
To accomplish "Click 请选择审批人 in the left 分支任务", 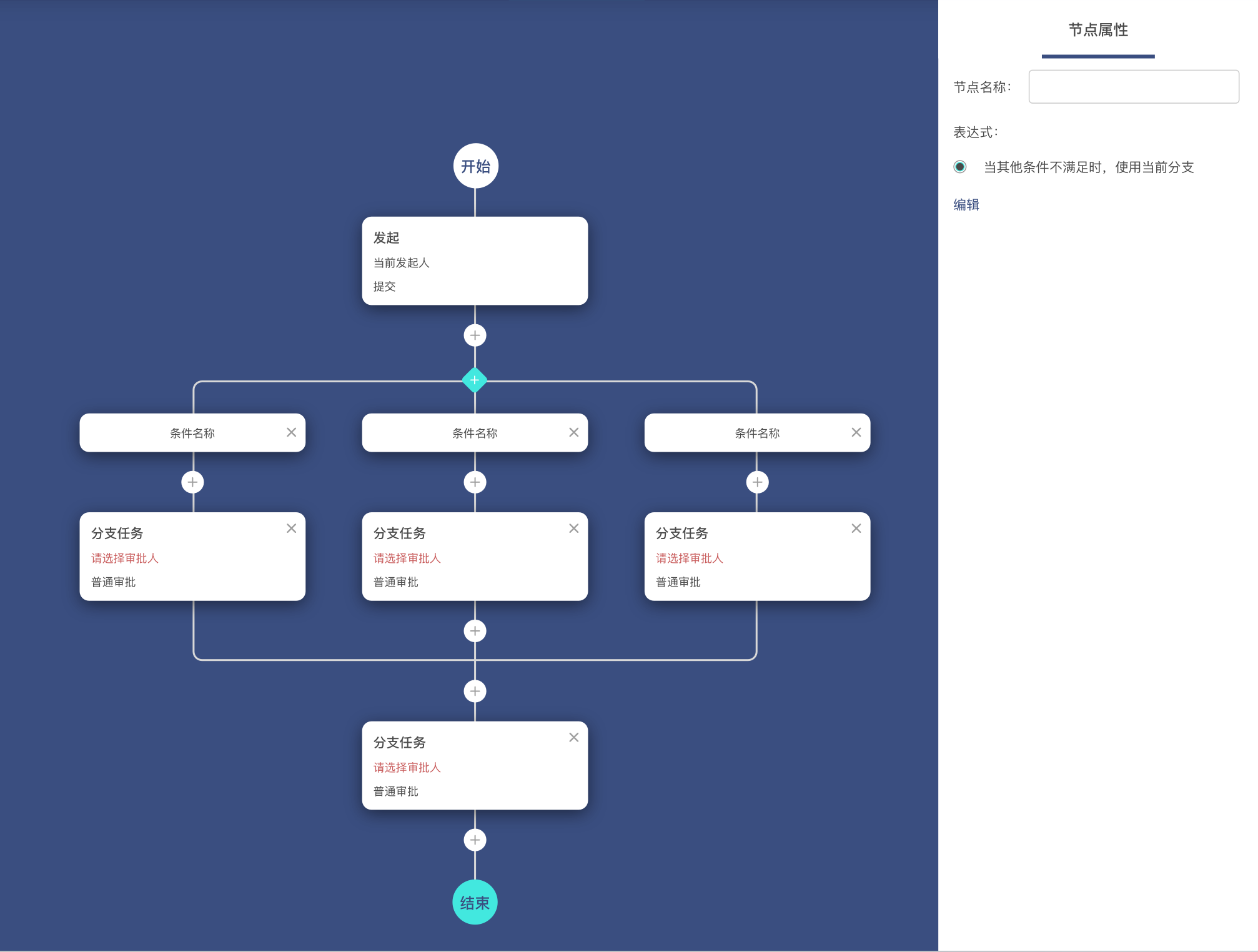I will (x=125, y=558).
